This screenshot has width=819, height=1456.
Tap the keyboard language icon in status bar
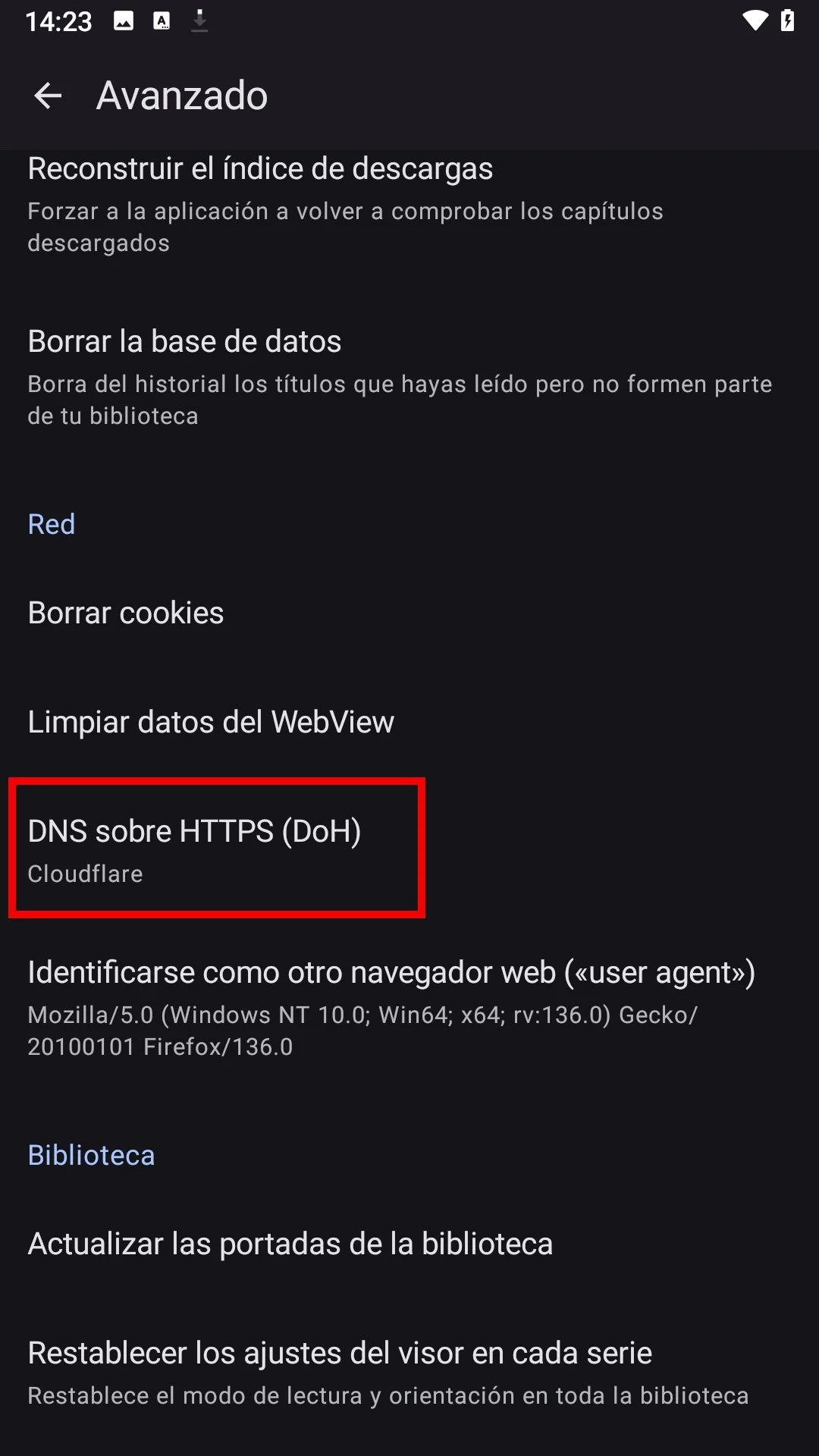click(162, 20)
